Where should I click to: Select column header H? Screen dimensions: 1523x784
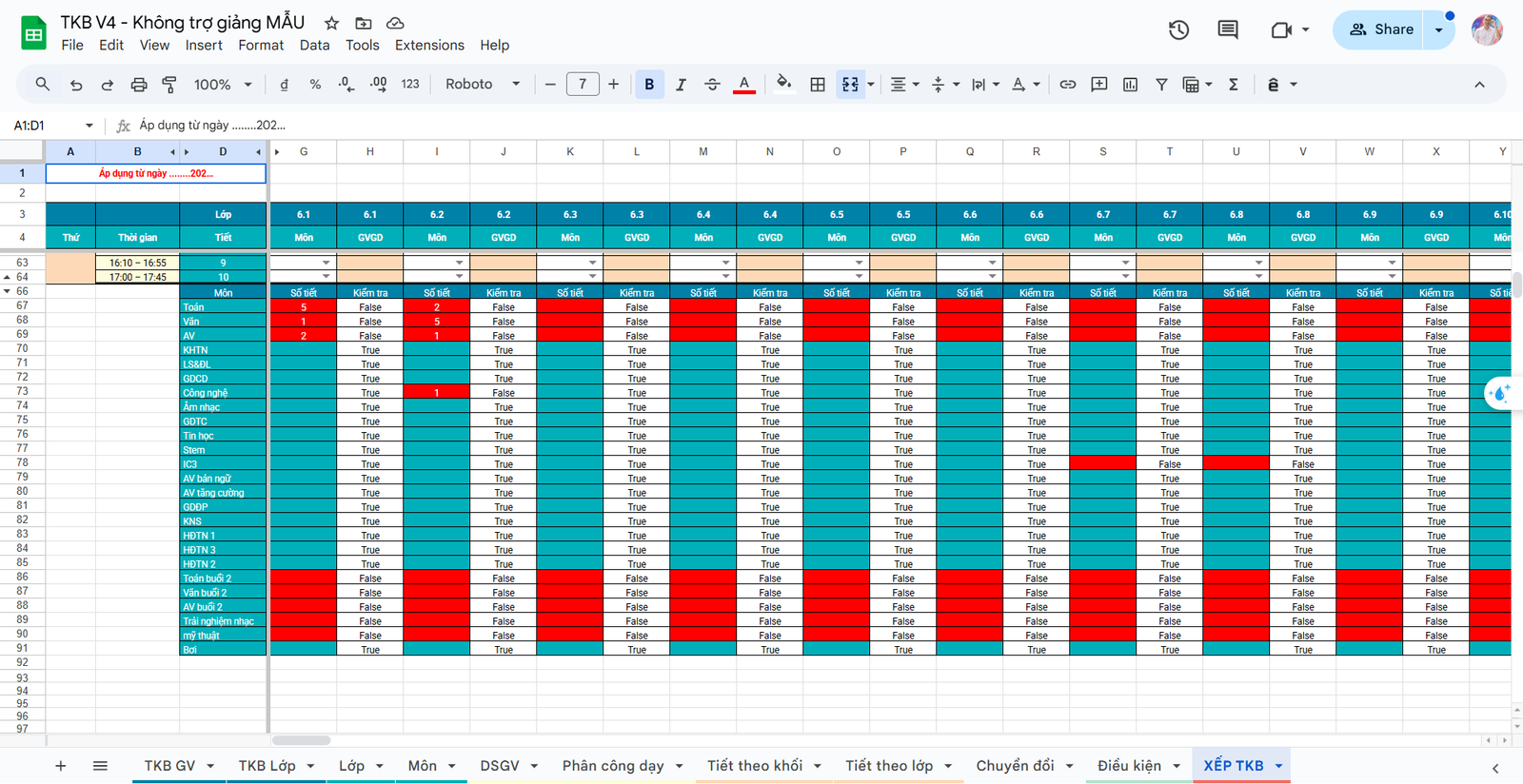tap(370, 151)
